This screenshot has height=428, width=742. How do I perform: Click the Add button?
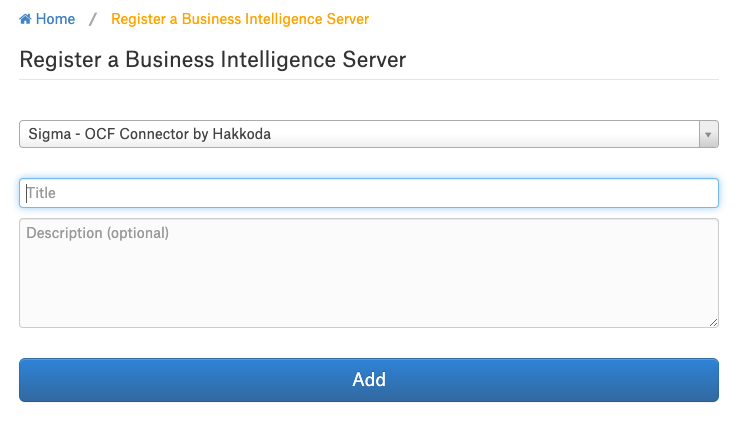point(369,380)
